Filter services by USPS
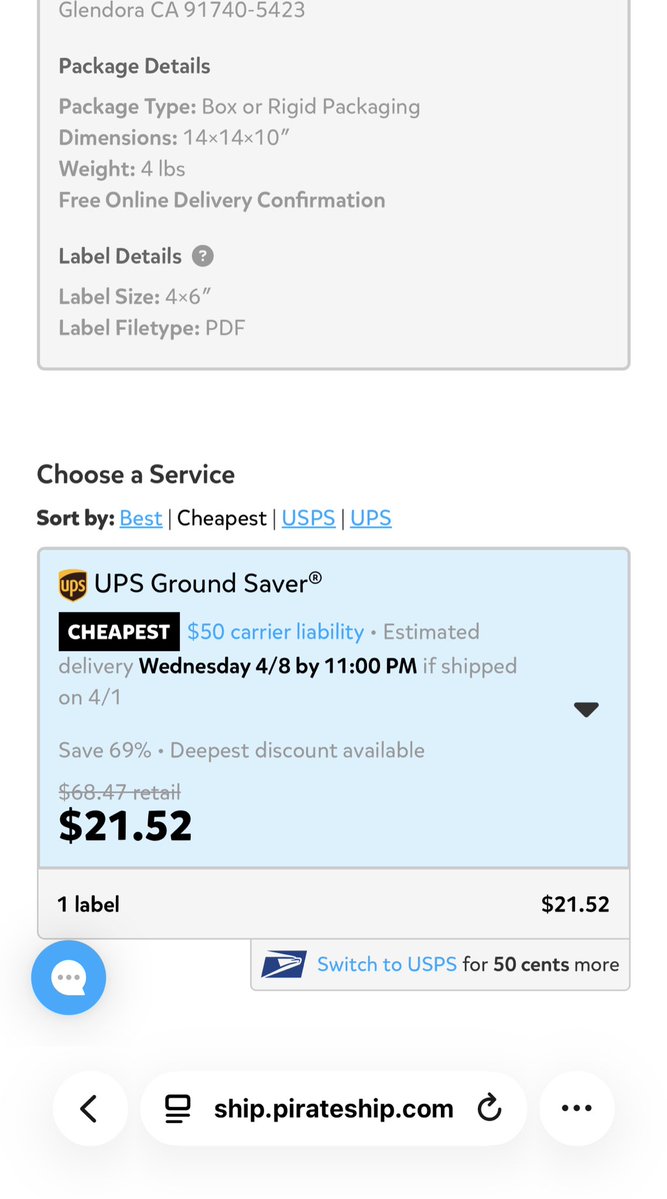Viewport: 667px width, 1199px height. coord(308,518)
